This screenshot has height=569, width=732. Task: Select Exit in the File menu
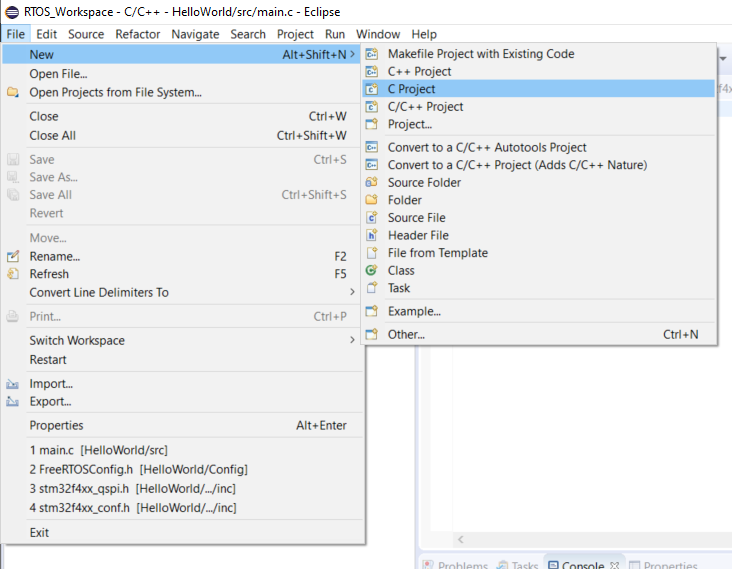tap(181, 533)
